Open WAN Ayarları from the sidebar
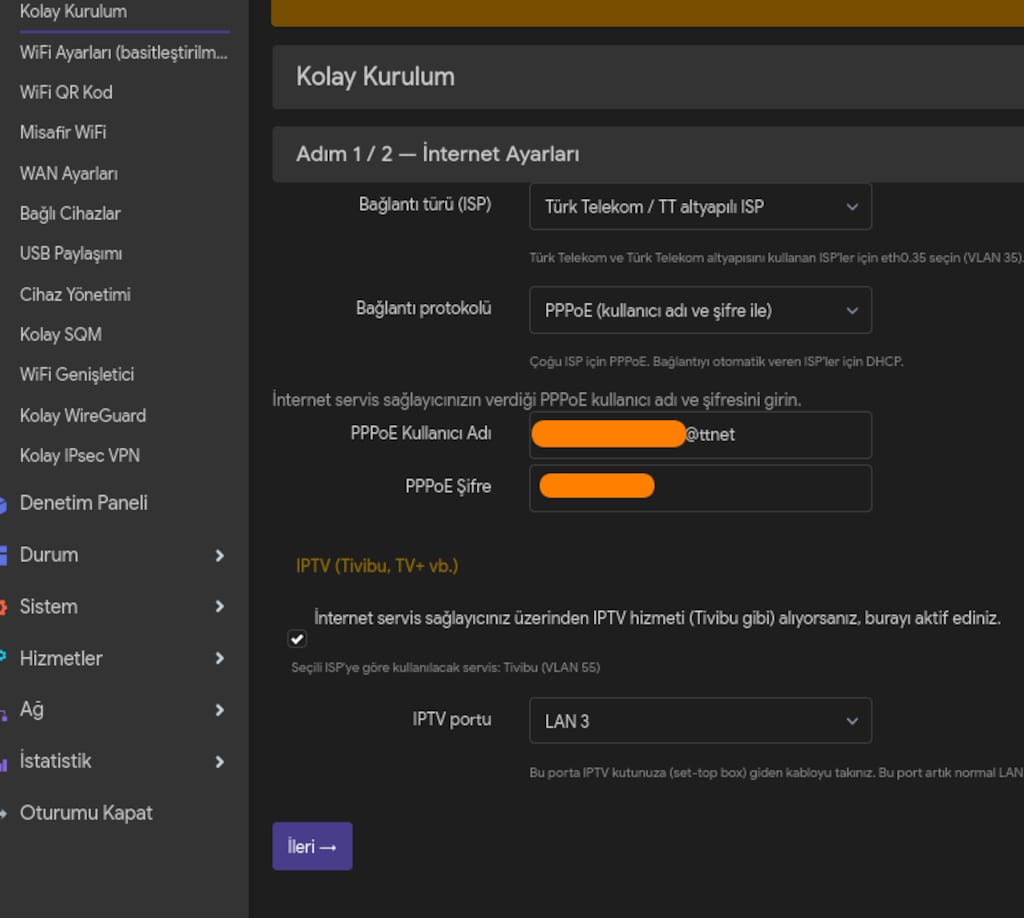The image size is (1024, 918). pos(69,173)
